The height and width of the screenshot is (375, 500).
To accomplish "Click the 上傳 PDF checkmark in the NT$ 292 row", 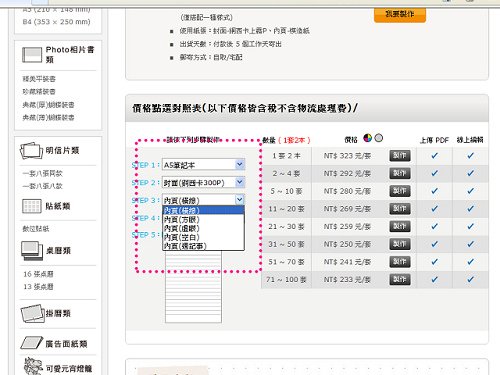I will (434, 173).
